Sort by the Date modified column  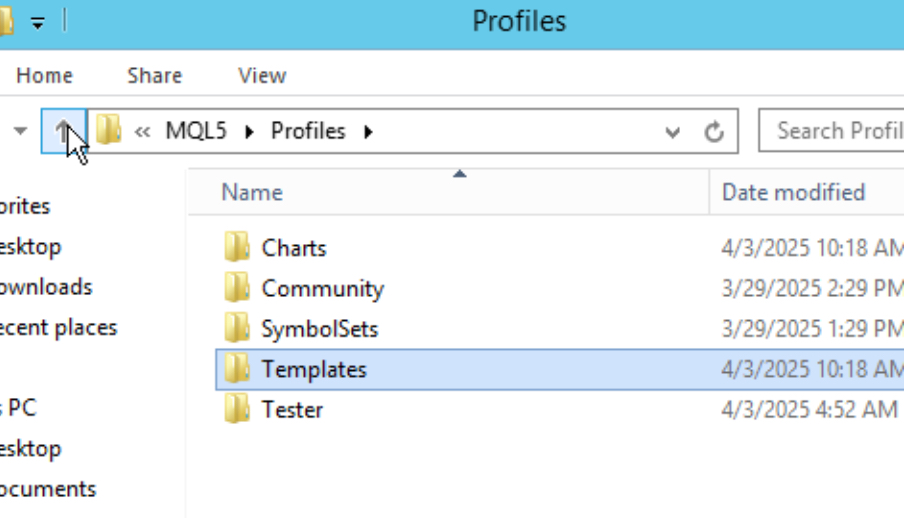793,192
